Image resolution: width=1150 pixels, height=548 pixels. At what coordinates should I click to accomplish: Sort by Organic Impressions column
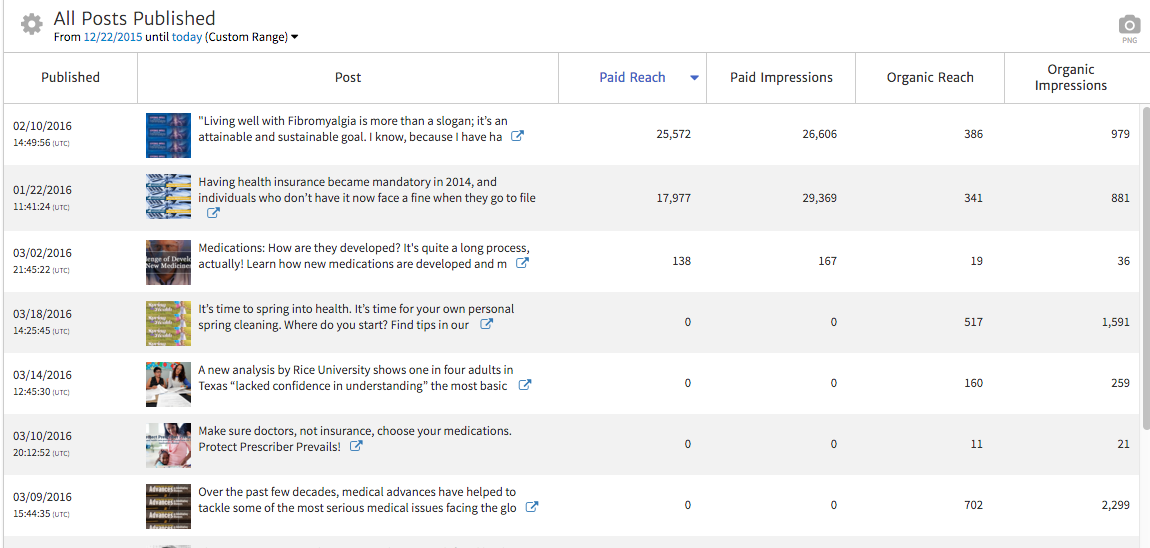[1070, 77]
